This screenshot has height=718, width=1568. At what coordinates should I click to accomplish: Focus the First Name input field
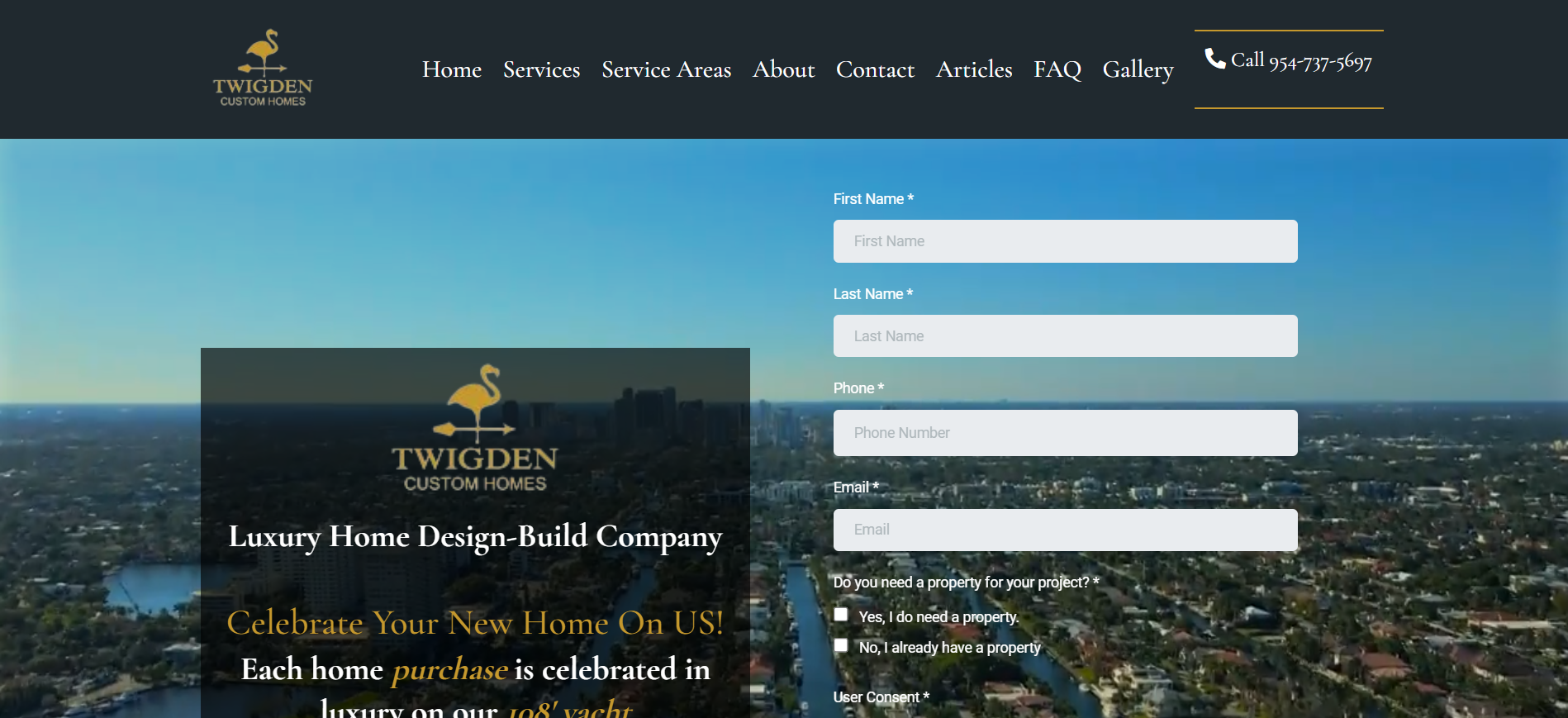(1066, 241)
